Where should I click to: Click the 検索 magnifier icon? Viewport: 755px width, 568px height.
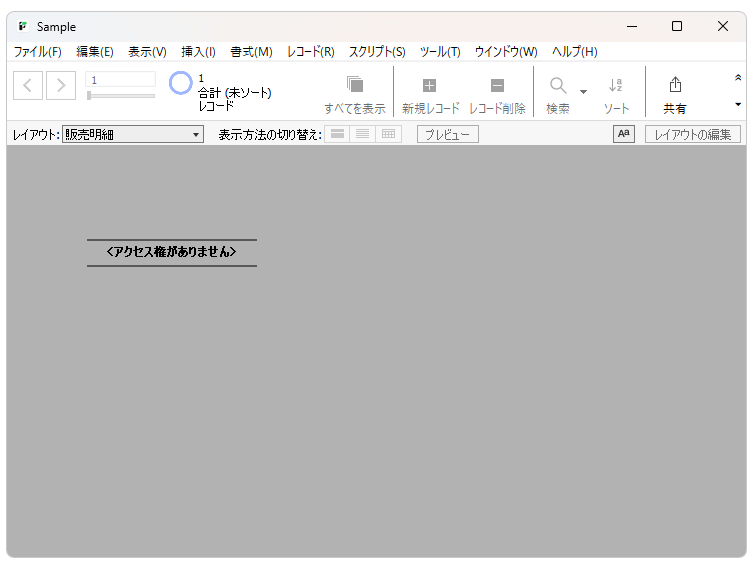(558, 86)
